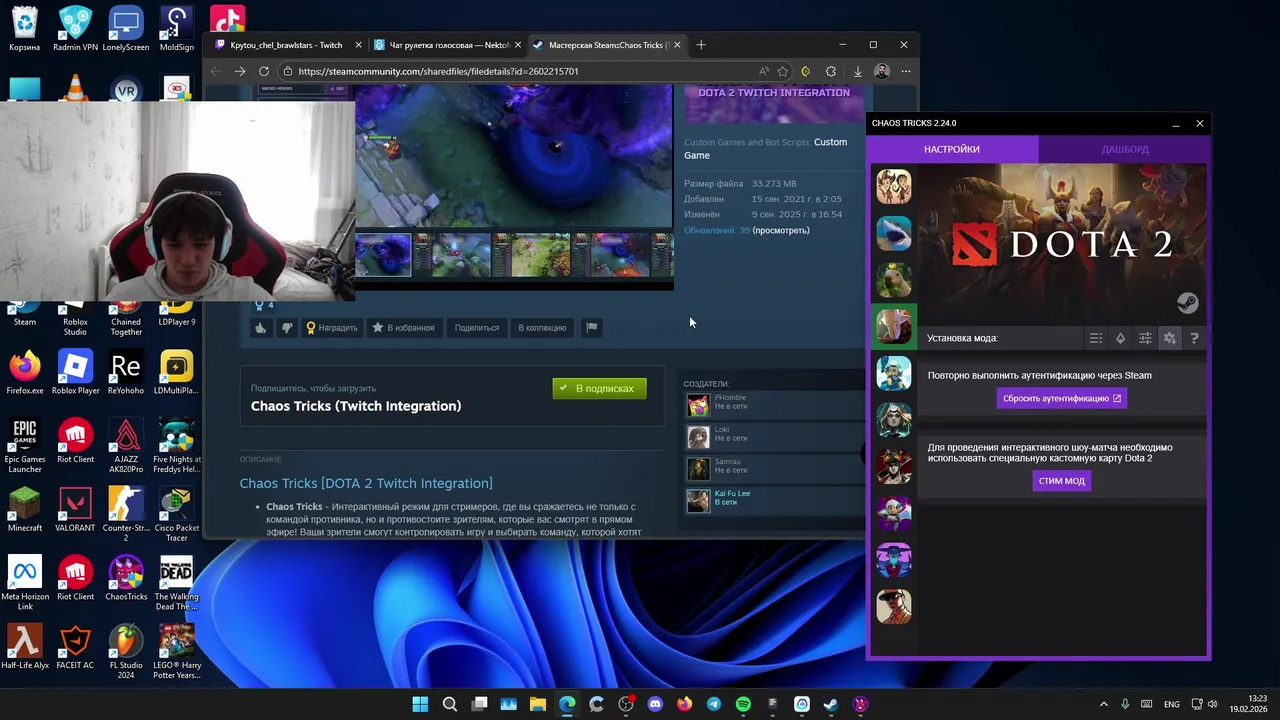Open a new browser tab
This screenshot has width=1280, height=720.
point(701,45)
